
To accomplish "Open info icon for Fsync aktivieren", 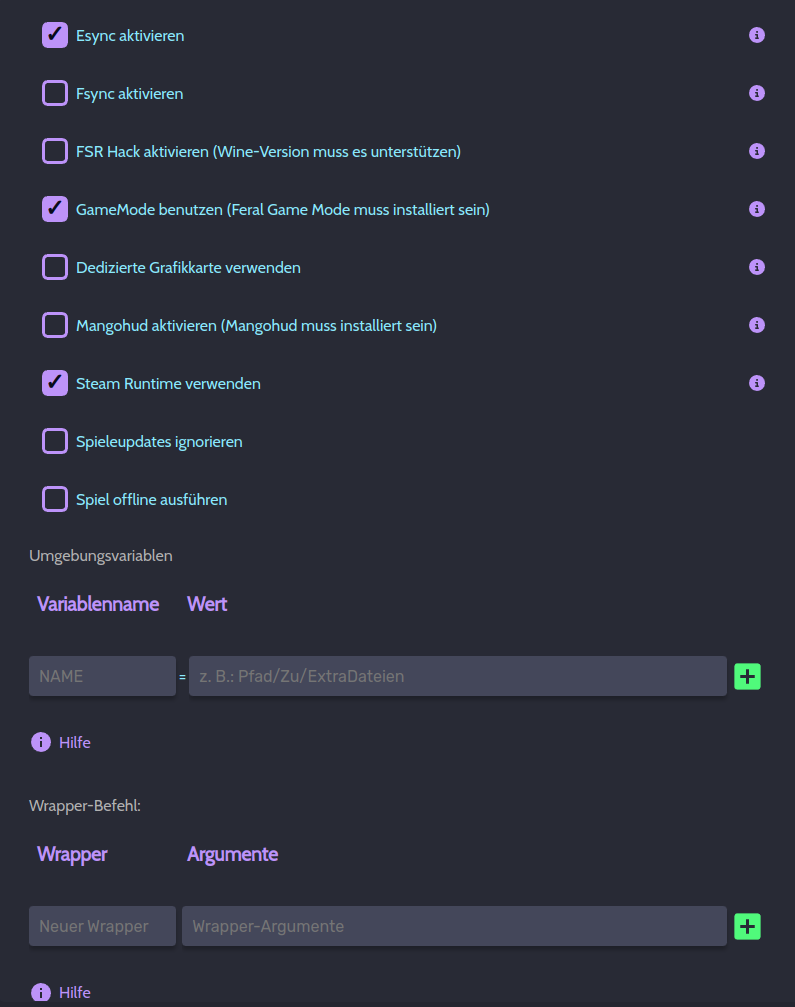I will coord(757,94).
